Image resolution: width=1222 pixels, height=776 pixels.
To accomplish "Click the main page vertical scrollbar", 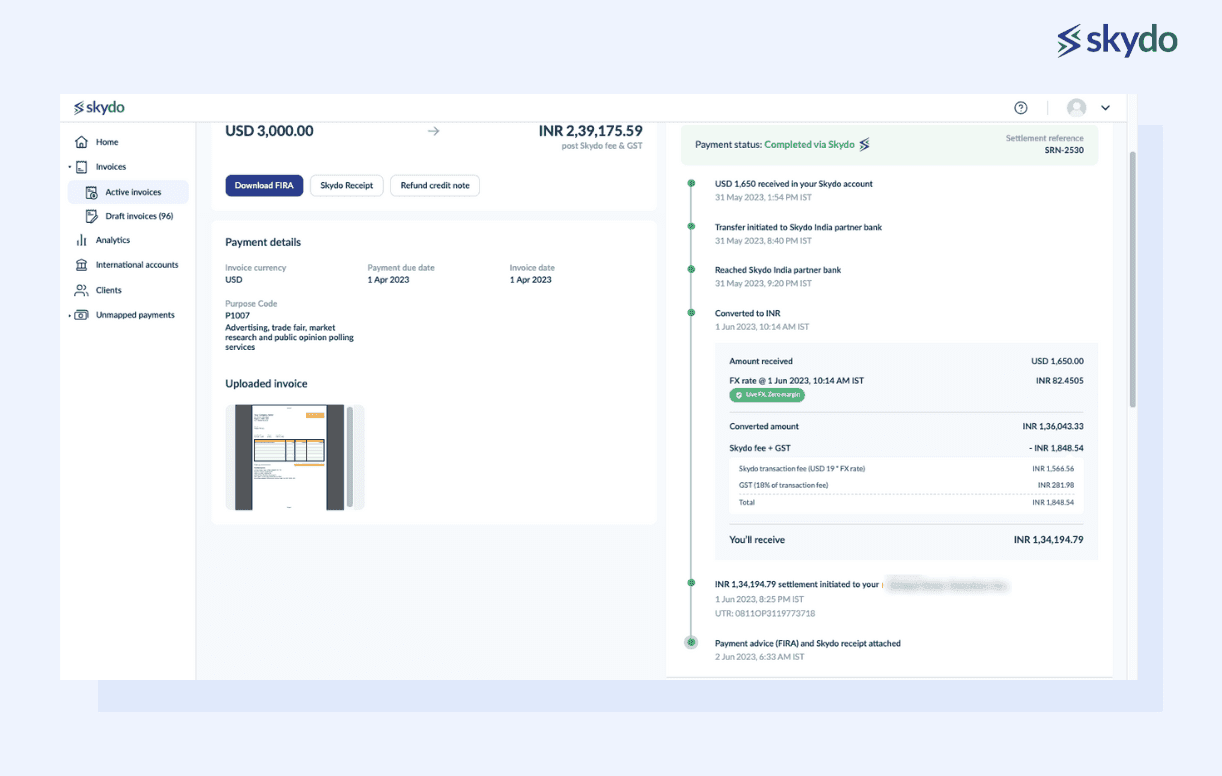I will 1132,280.
